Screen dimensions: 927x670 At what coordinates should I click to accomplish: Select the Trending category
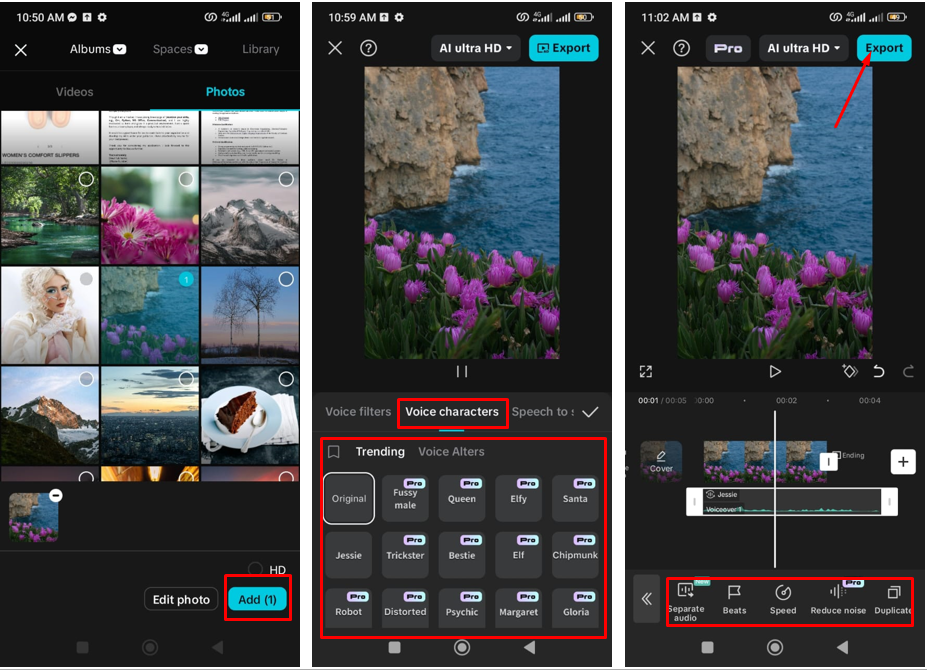[380, 452]
